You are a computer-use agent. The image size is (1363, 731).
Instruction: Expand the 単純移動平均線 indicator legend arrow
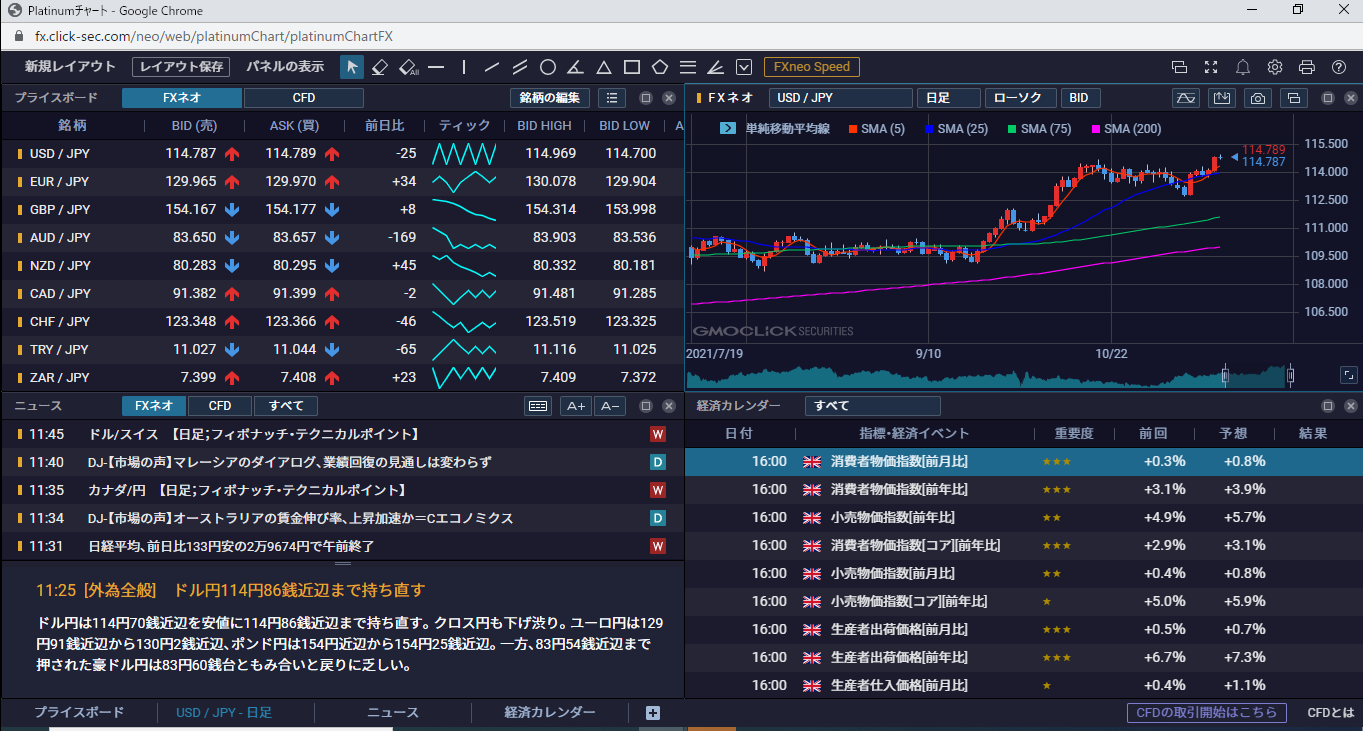click(729, 129)
